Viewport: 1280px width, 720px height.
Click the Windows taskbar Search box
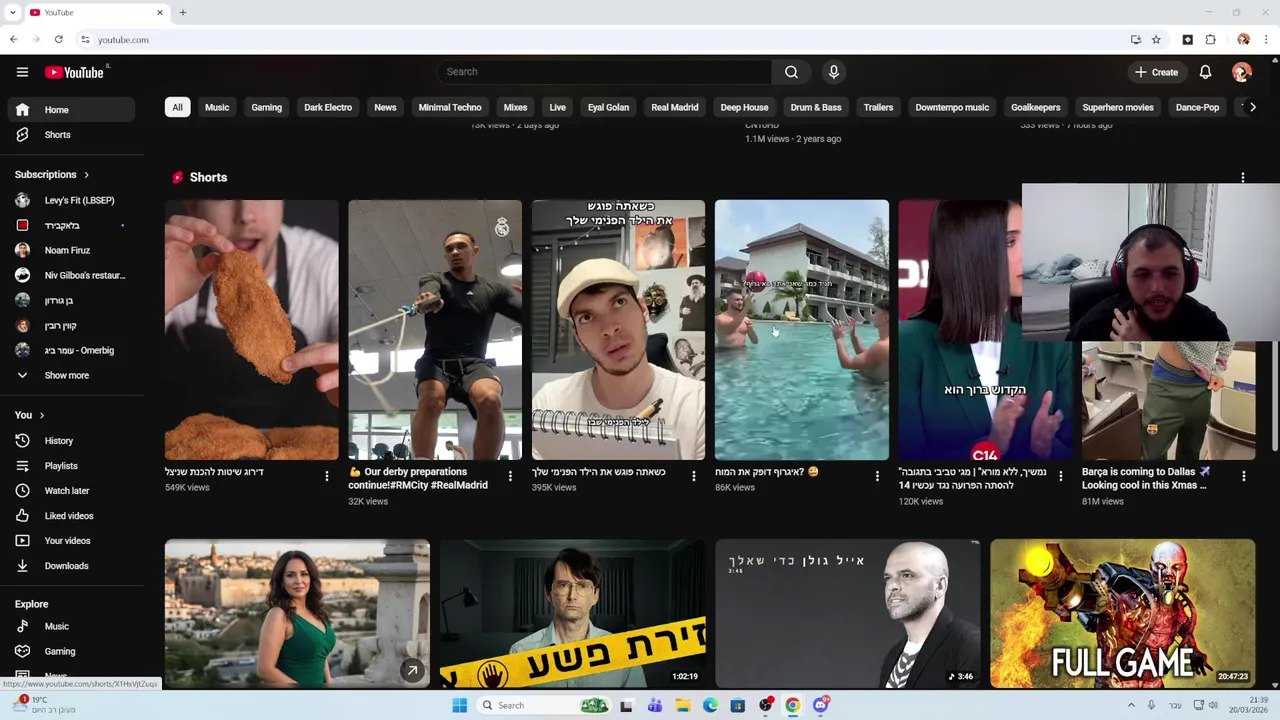(x=543, y=706)
